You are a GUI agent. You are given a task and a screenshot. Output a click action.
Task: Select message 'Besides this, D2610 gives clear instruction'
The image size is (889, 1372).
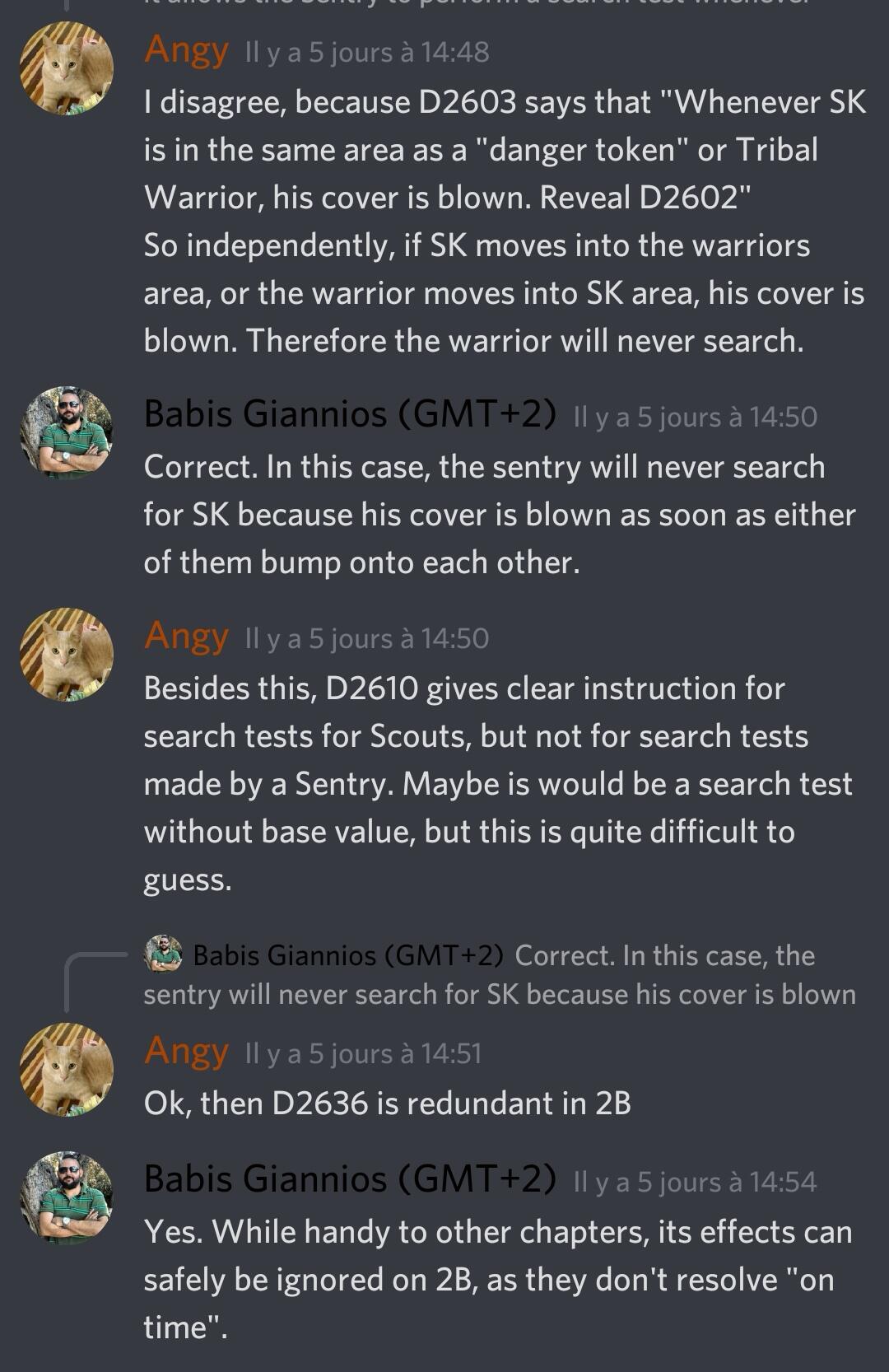point(498,784)
